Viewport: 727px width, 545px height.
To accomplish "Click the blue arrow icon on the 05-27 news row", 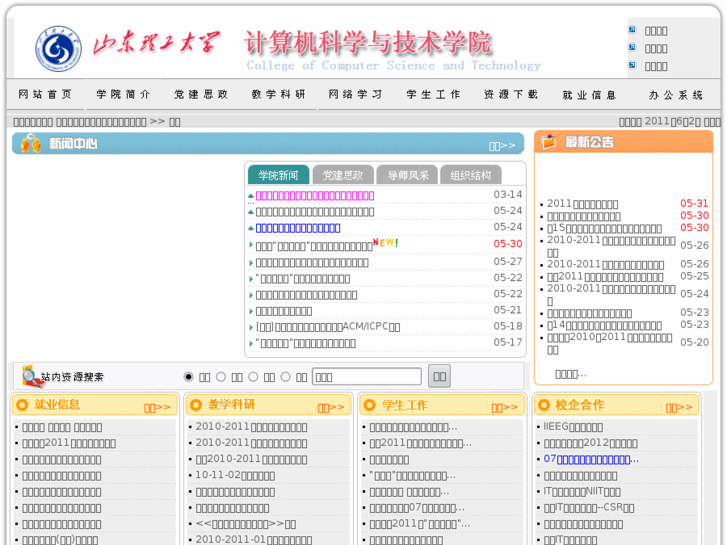I will tap(251, 263).
